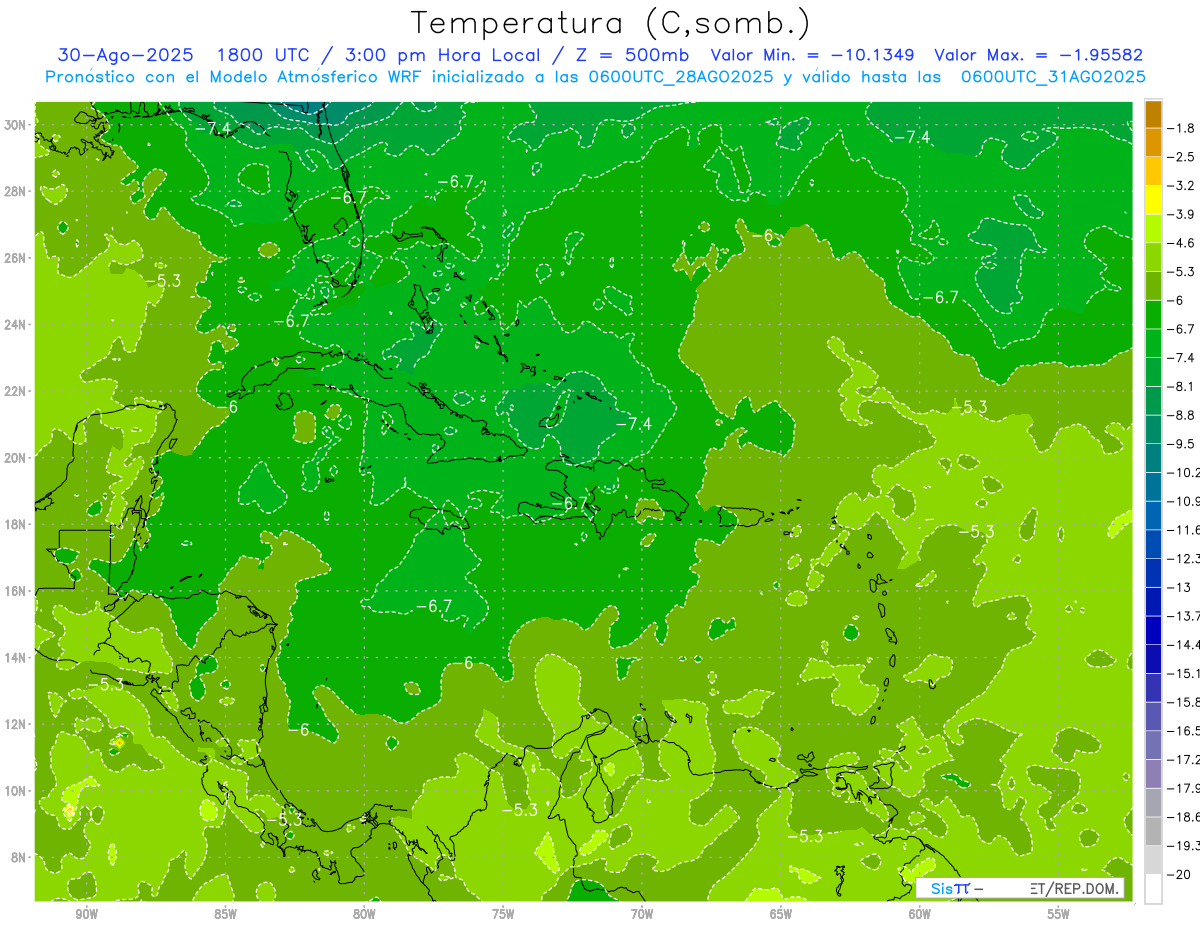Screen dimensions: 1200x927
Task: Click the '-1.8' value on color legend
Action: click(x=1181, y=128)
